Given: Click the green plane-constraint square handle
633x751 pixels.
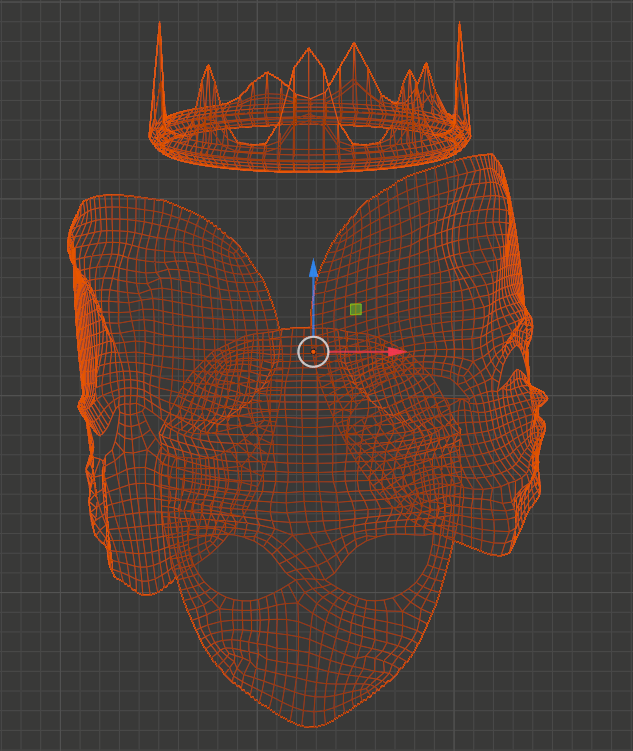Looking at the screenshot, I should [x=356, y=309].
